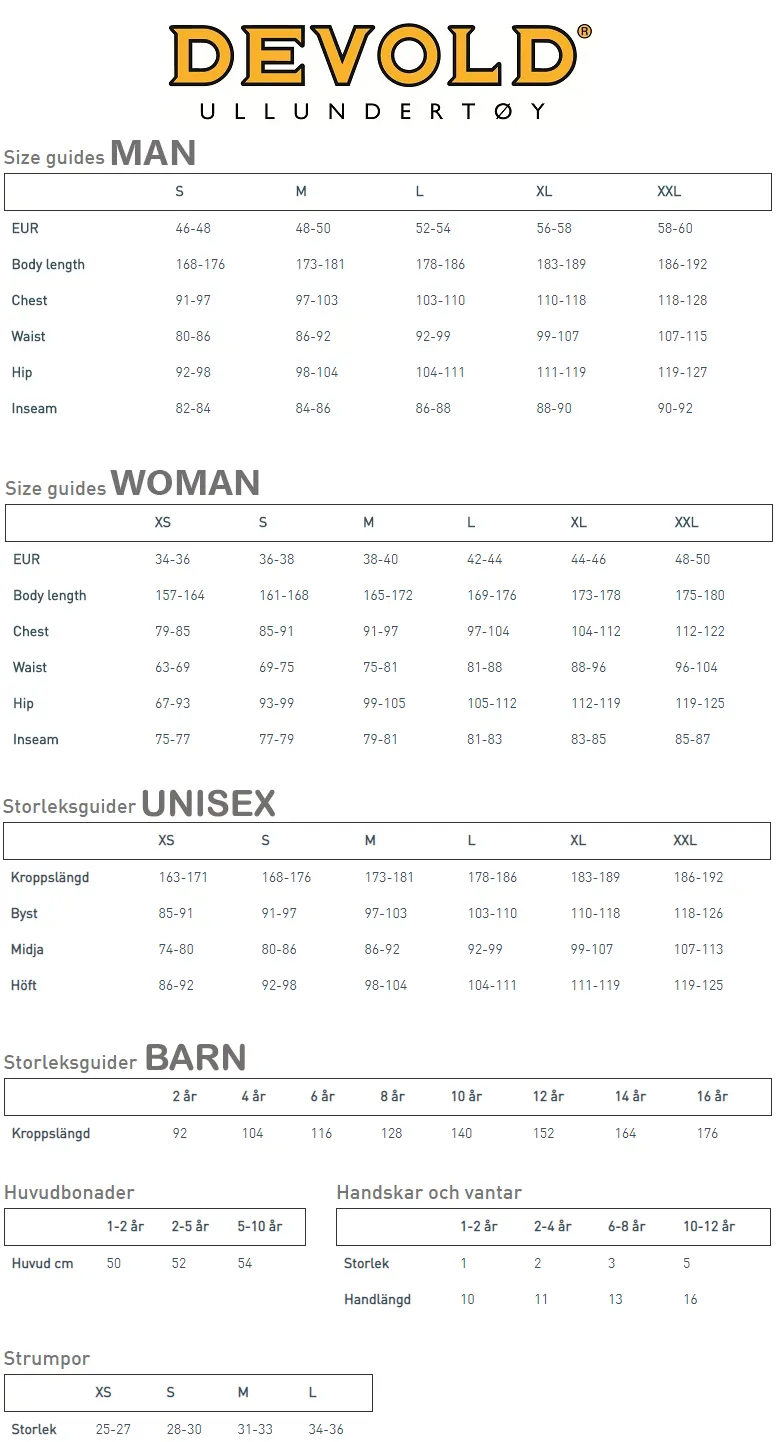Click the registered trademark symbol by logo
The width and height of the screenshot is (779, 1442).
click(585, 32)
